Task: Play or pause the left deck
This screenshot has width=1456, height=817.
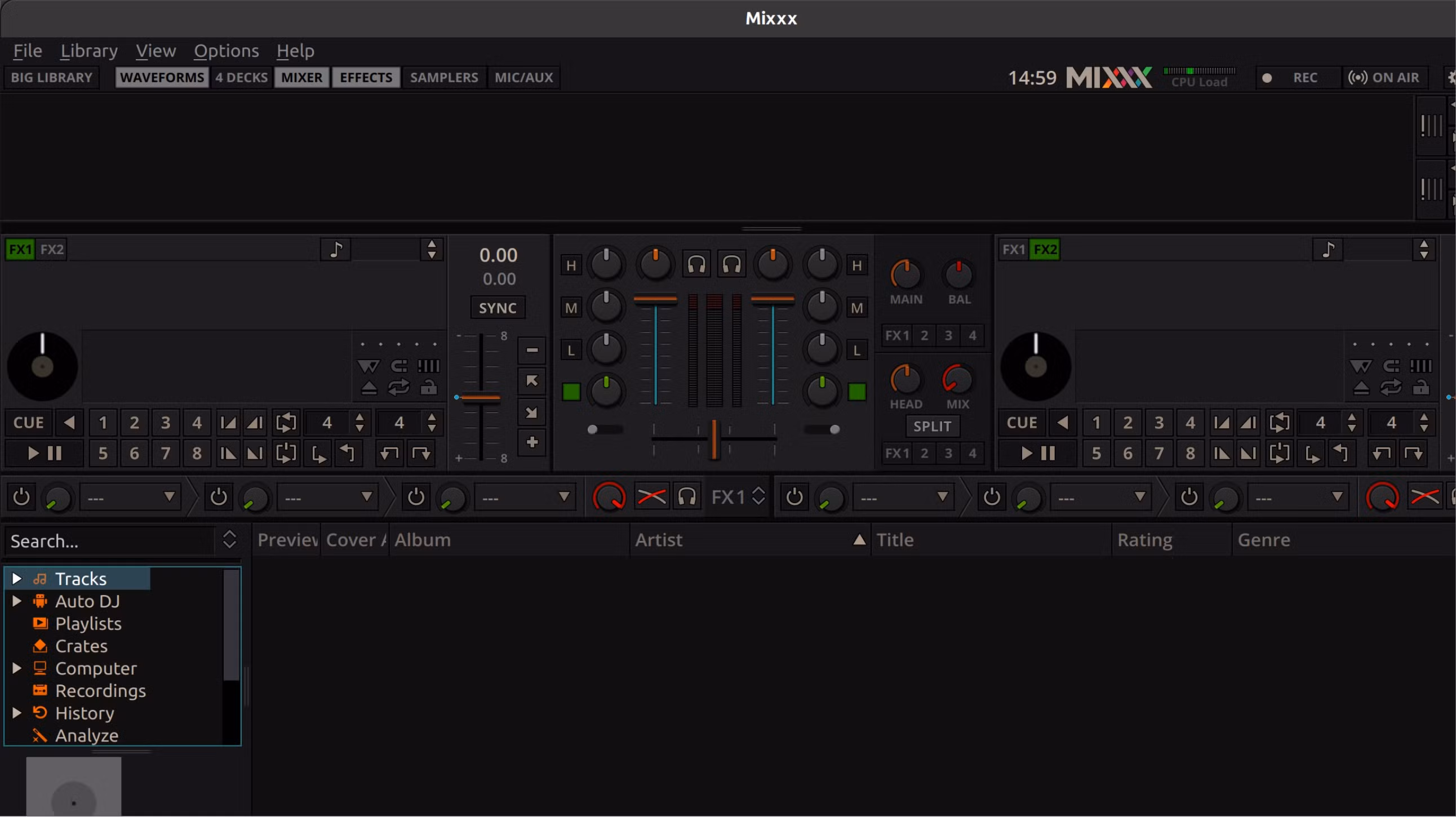Action: [x=44, y=453]
